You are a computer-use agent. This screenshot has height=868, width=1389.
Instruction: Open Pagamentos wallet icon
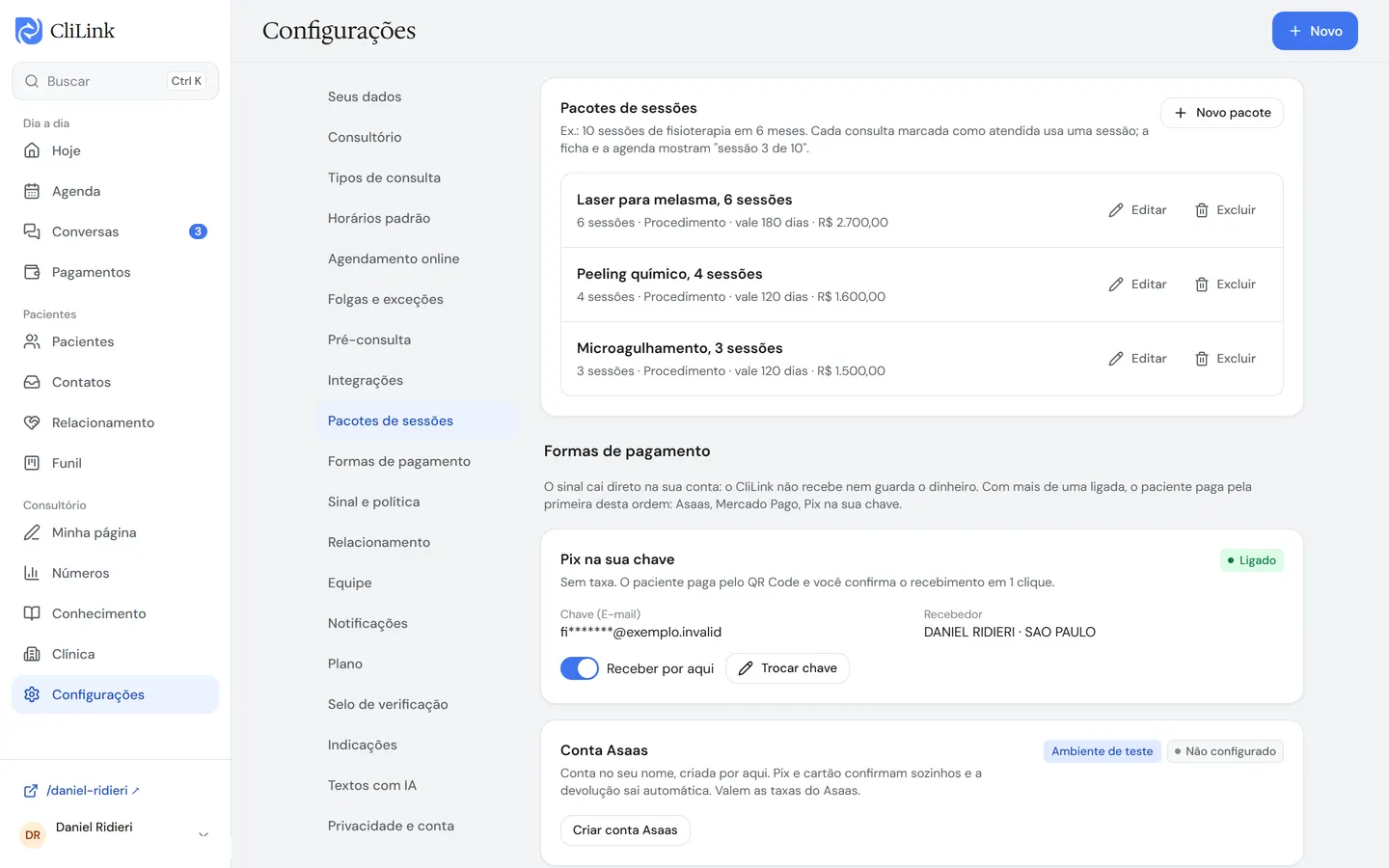pos(32,272)
